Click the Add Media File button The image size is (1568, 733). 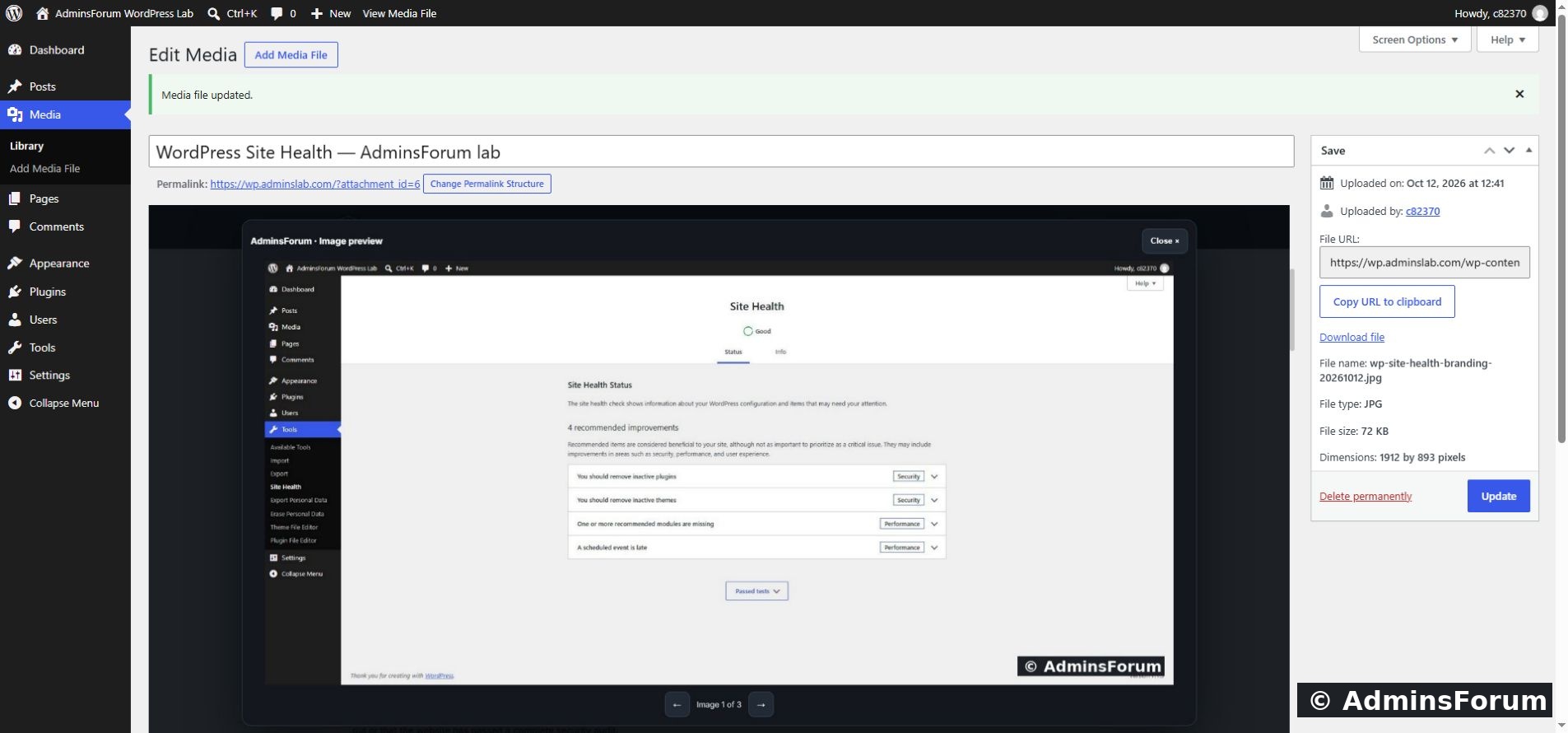pos(291,55)
